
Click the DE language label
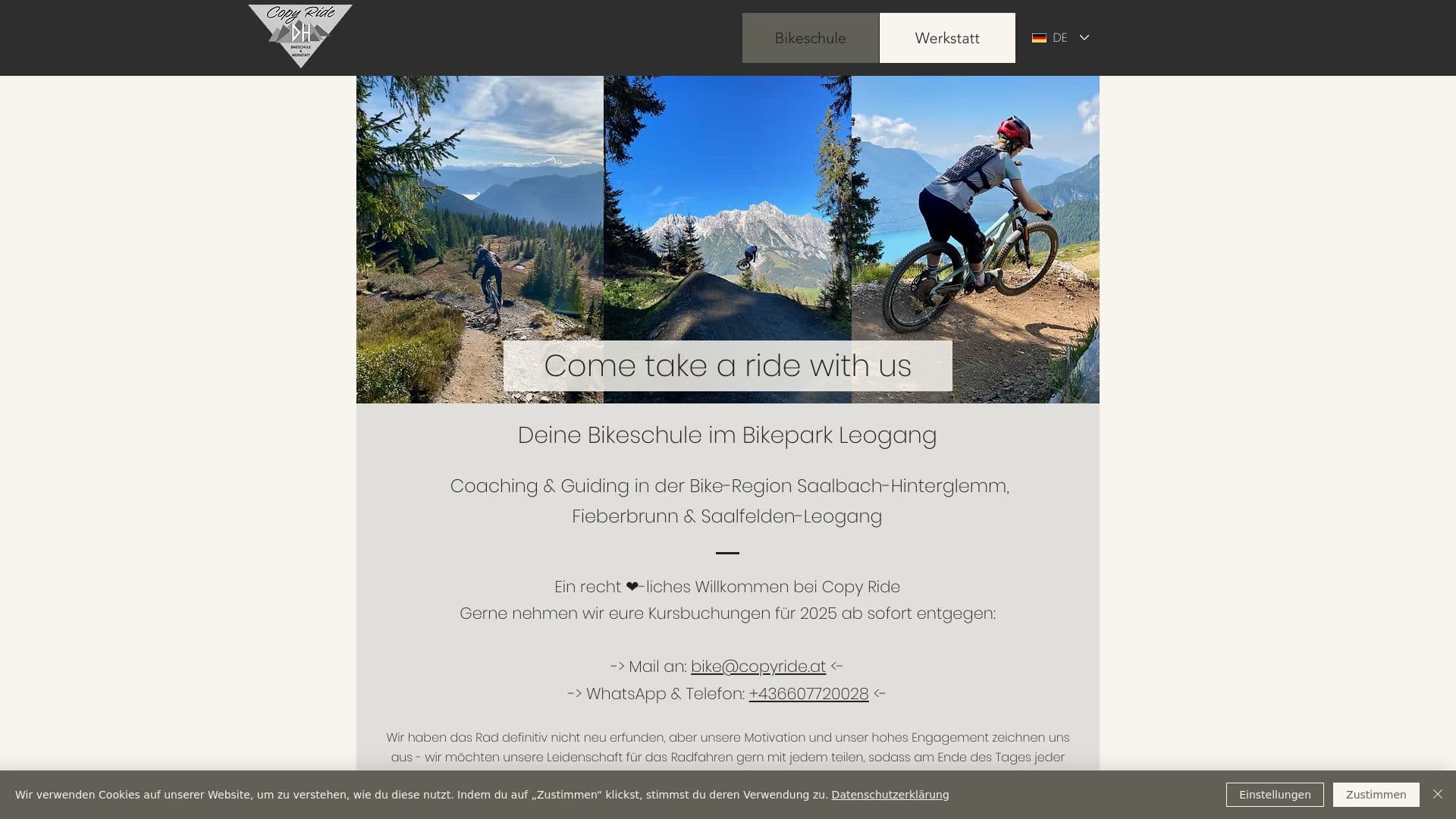click(1059, 38)
